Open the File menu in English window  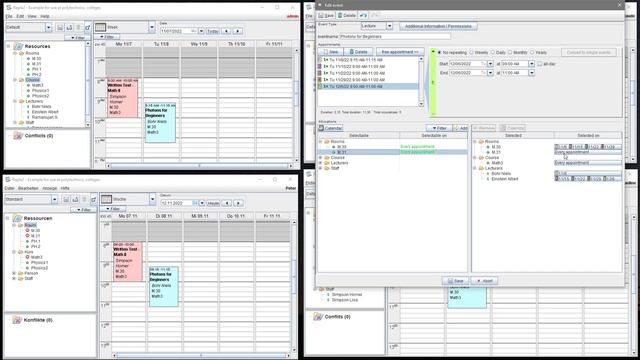9,16
